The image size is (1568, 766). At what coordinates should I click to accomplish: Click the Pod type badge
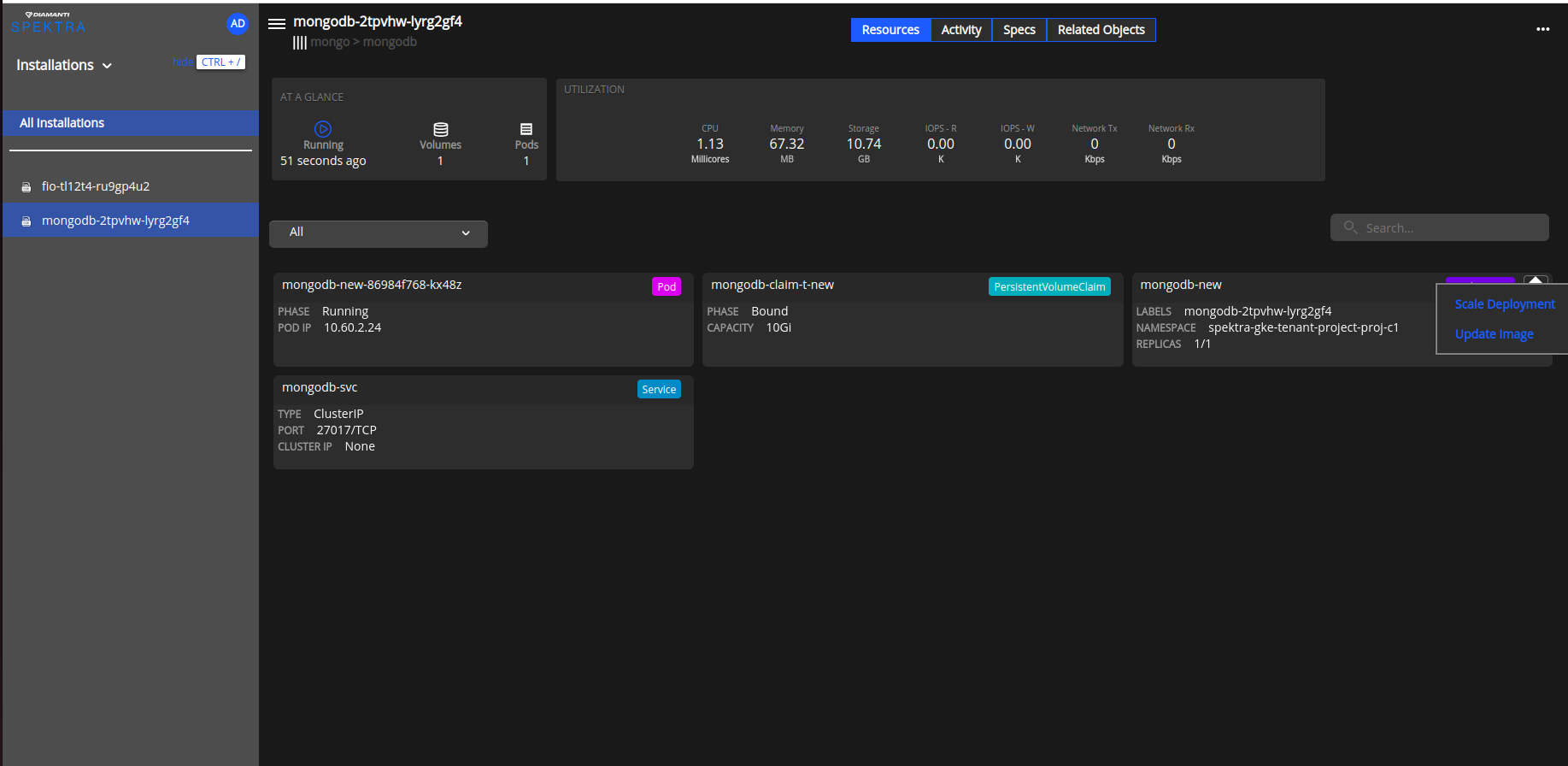pyautogui.click(x=667, y=286)
